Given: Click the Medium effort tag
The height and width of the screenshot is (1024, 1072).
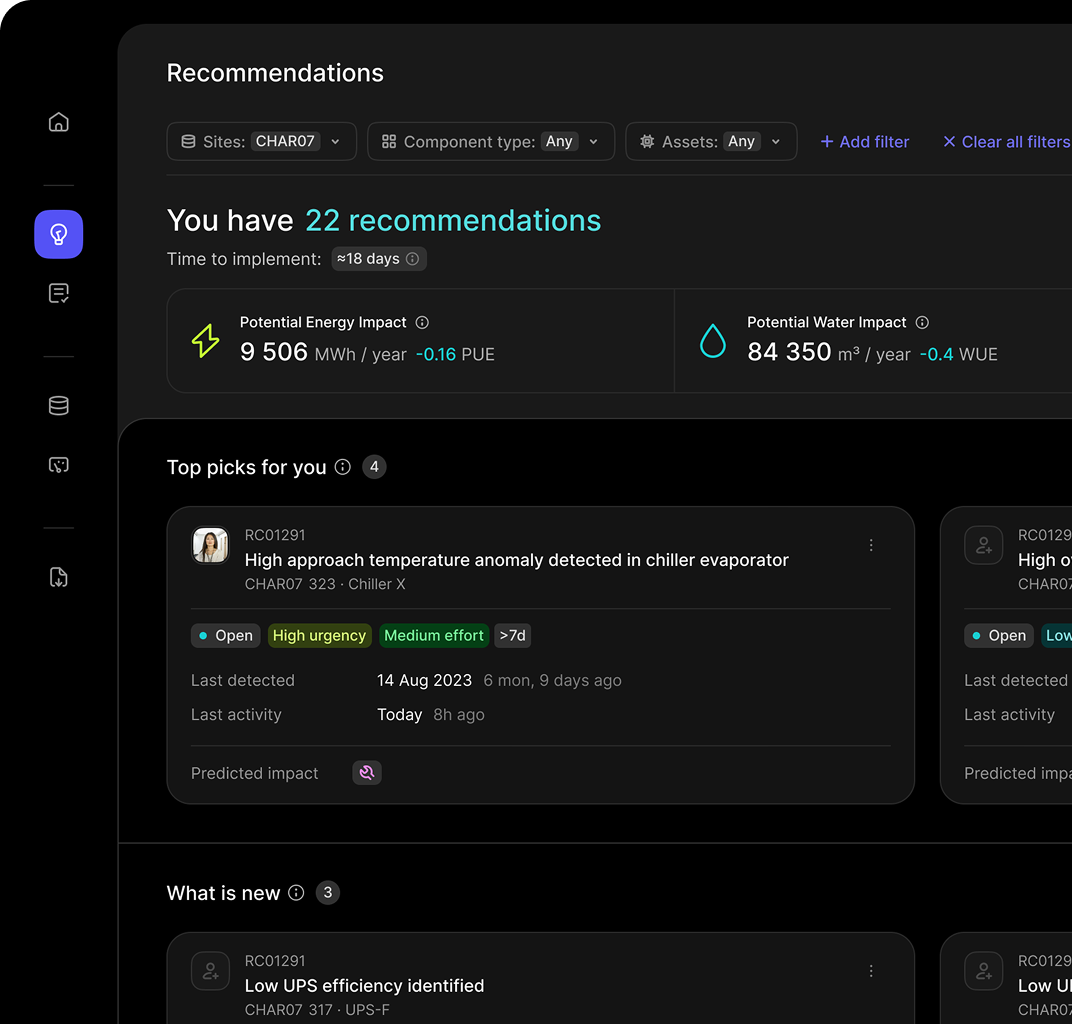Looking at the screenshot, I should 433,635.
